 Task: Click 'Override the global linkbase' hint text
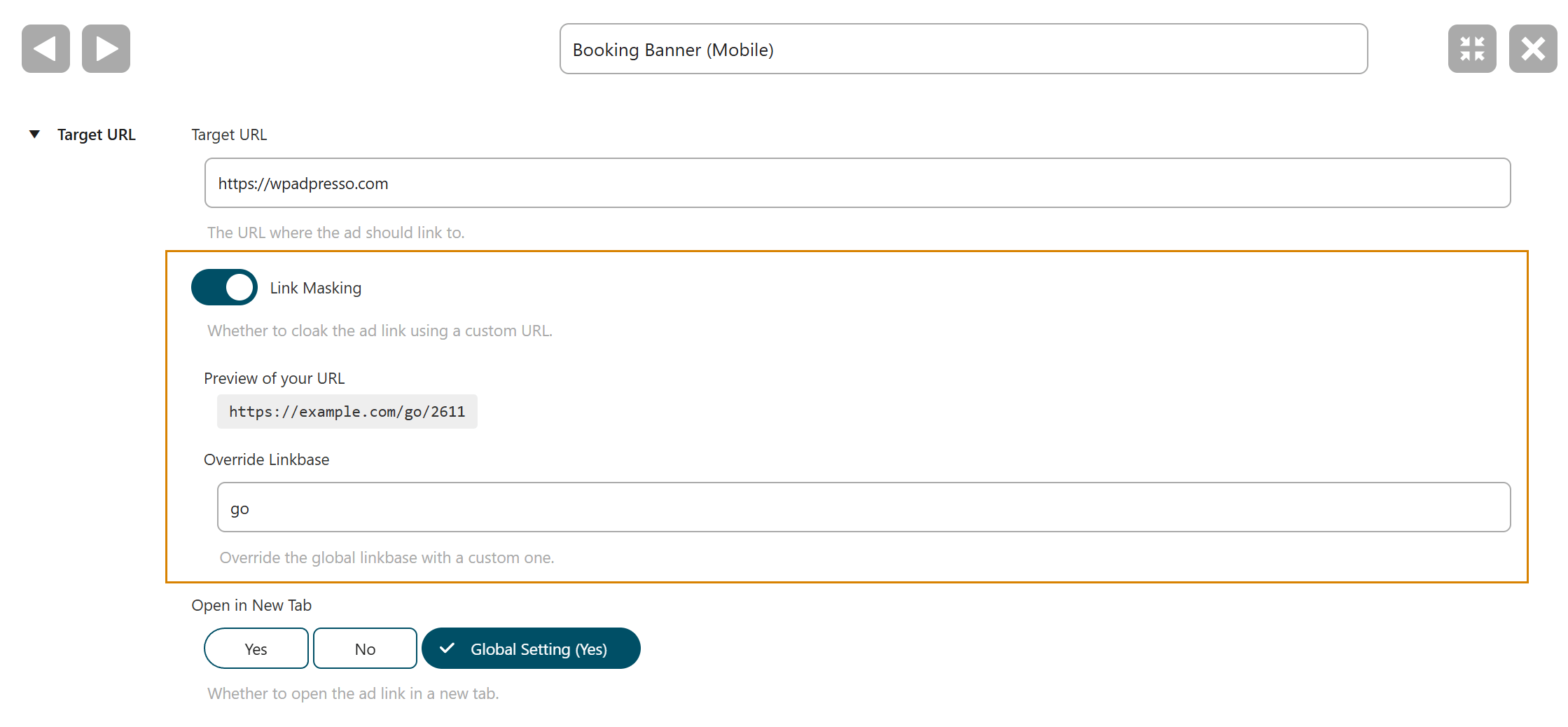387,558
